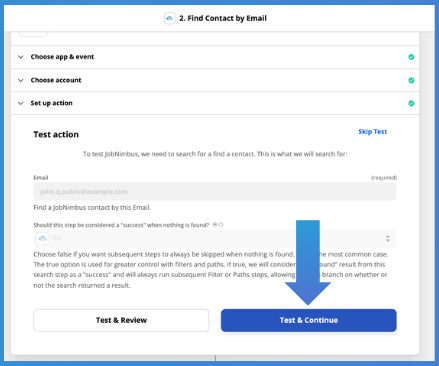Expand the Choose account chevron
439x366 pixels.
click(21, 80)
